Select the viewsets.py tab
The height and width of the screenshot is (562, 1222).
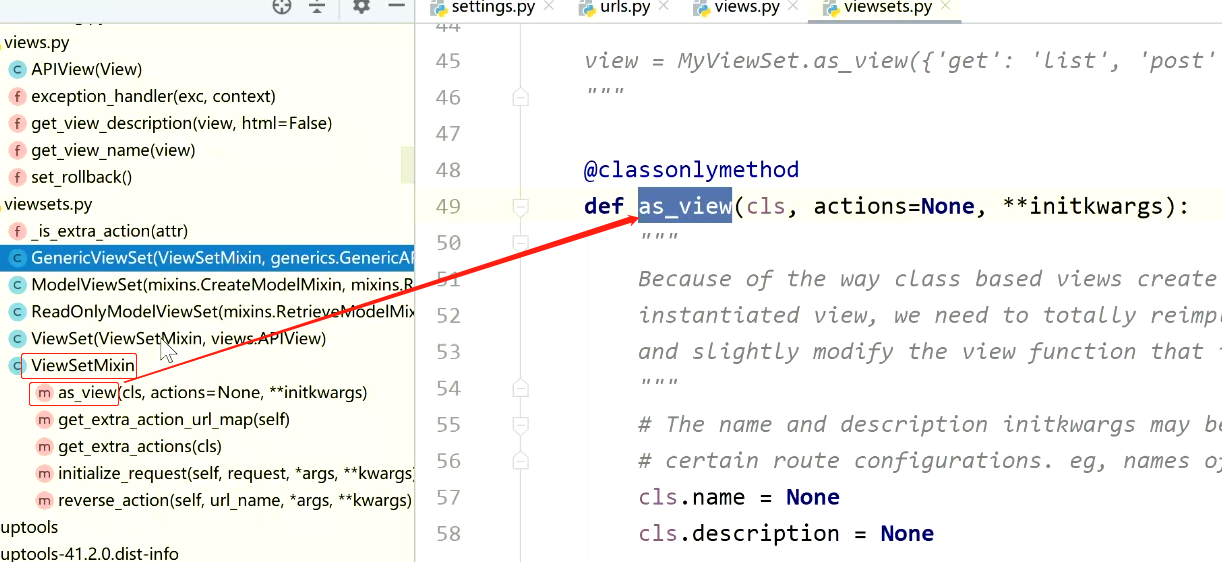click(888, 7)
